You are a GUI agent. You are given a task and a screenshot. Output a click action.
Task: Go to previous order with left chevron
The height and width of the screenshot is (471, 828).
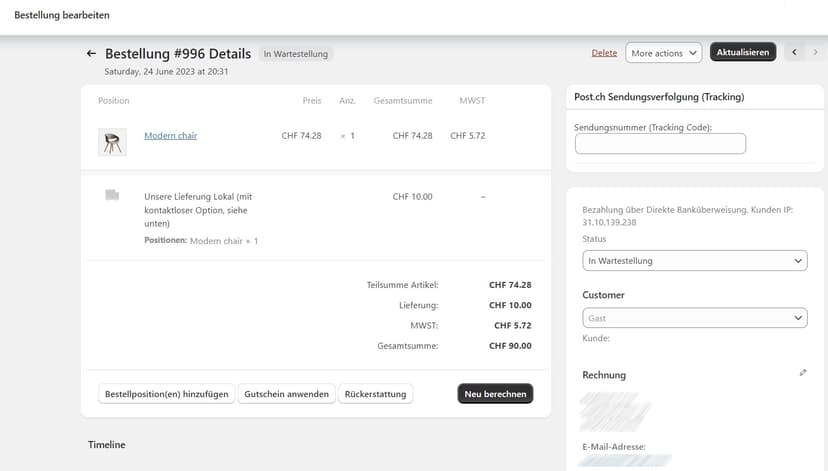point(794,52)
